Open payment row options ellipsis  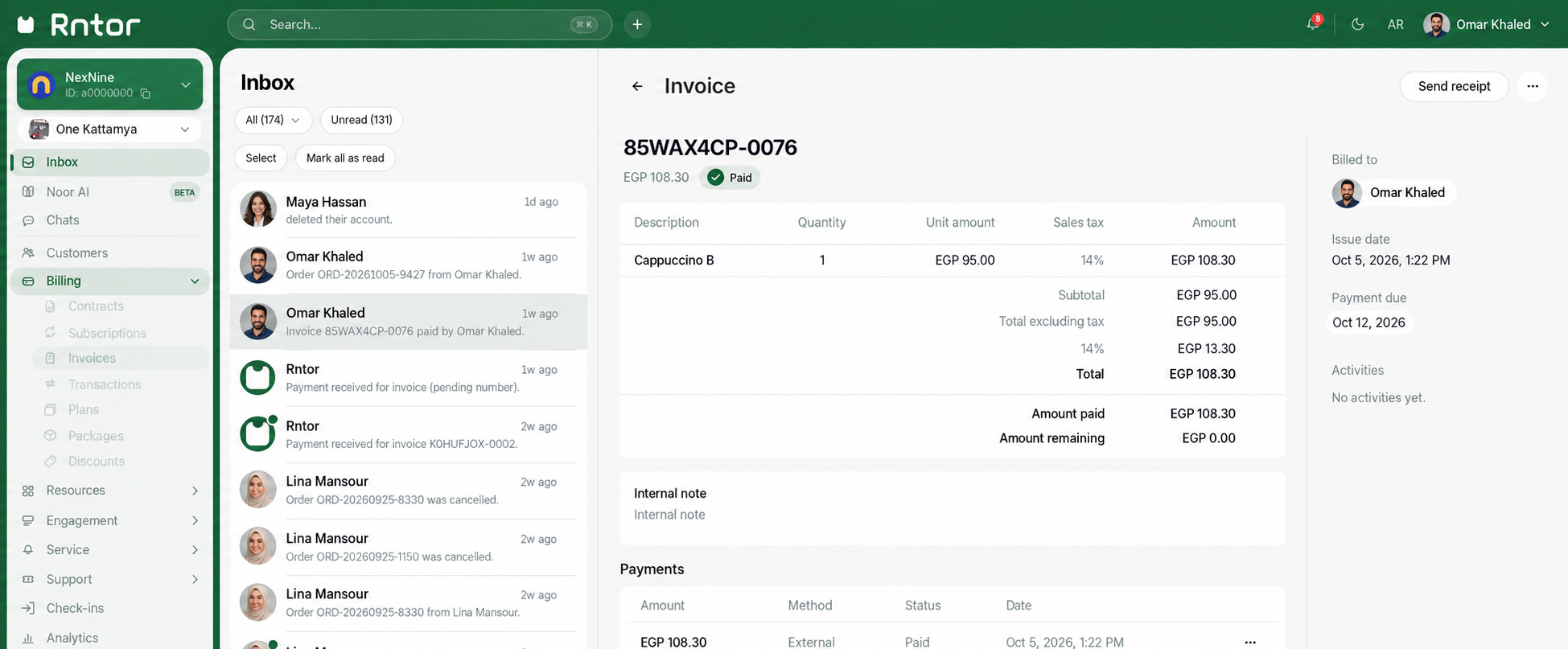1250,642
